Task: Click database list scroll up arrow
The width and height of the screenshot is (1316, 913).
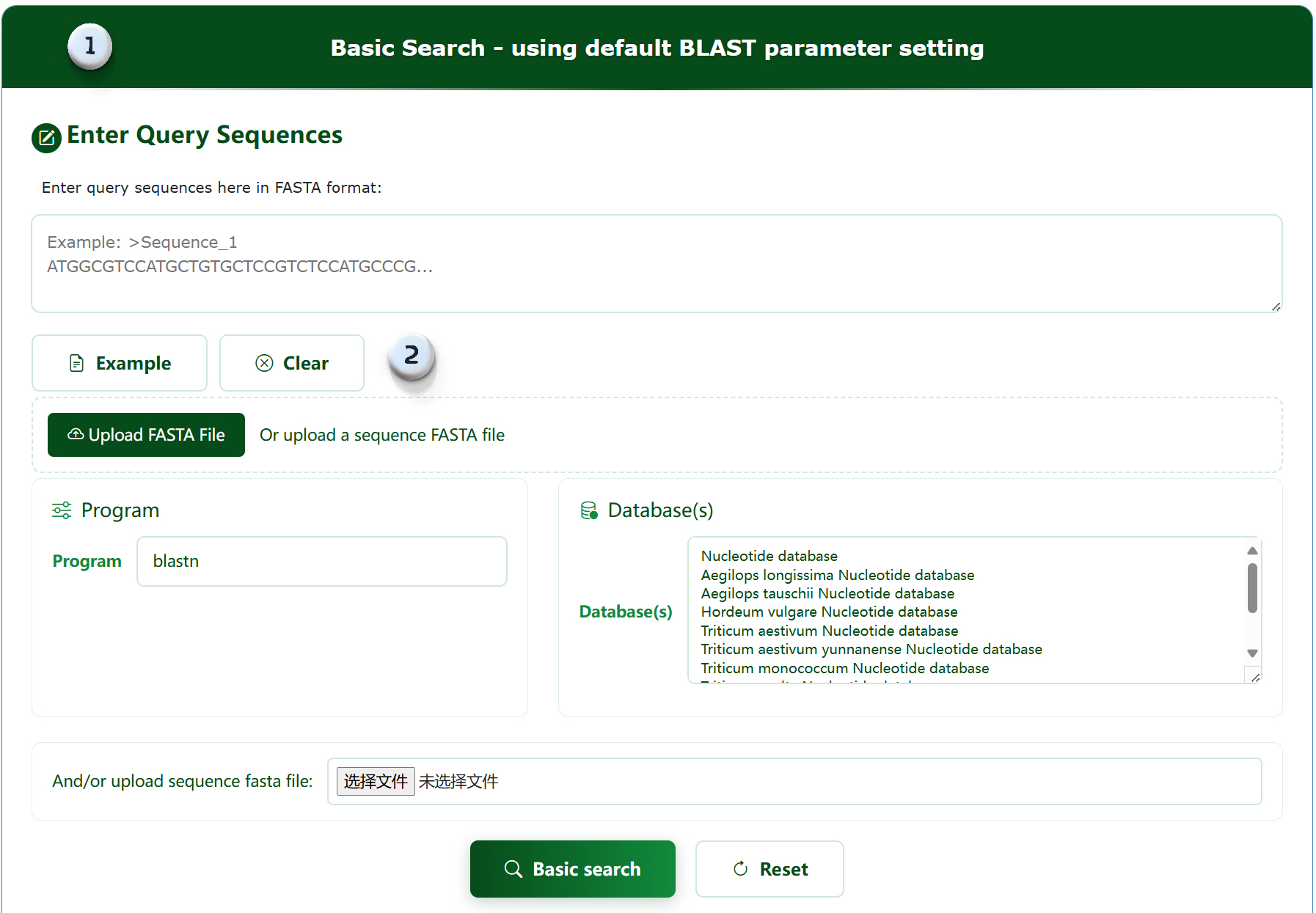Action: pyautogui.click(x=1252, y=551)
